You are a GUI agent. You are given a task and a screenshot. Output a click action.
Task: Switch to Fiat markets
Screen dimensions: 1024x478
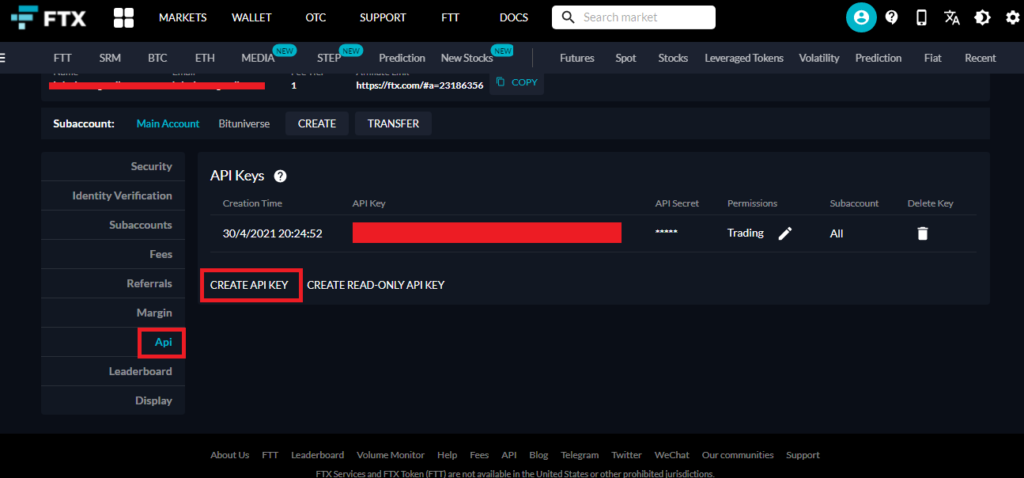(933, 58)
